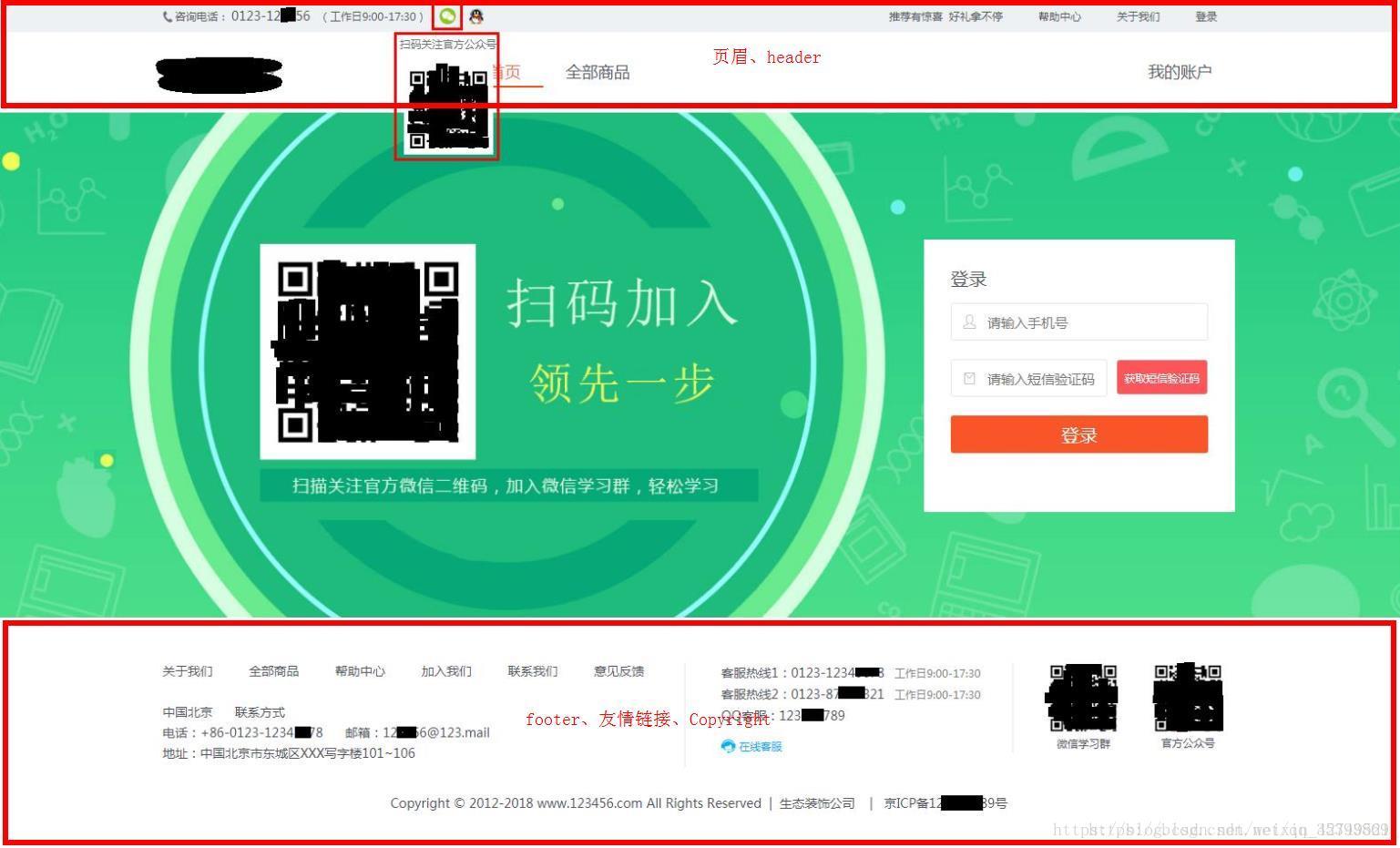Open footer link 帮助中心
Viewport: 1400px width, 848px height.
click(x=360, y=671)
